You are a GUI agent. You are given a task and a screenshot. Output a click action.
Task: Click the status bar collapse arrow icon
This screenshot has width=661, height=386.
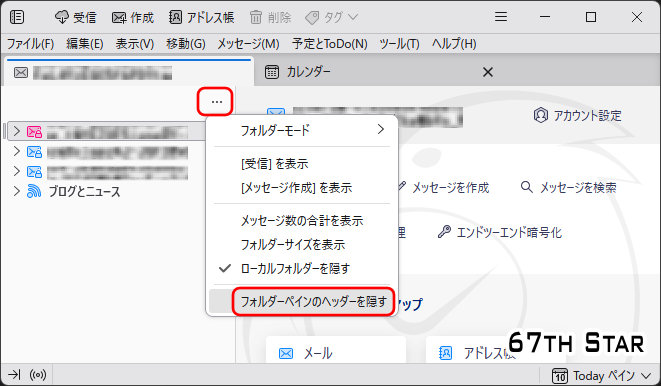pos(14,375)
